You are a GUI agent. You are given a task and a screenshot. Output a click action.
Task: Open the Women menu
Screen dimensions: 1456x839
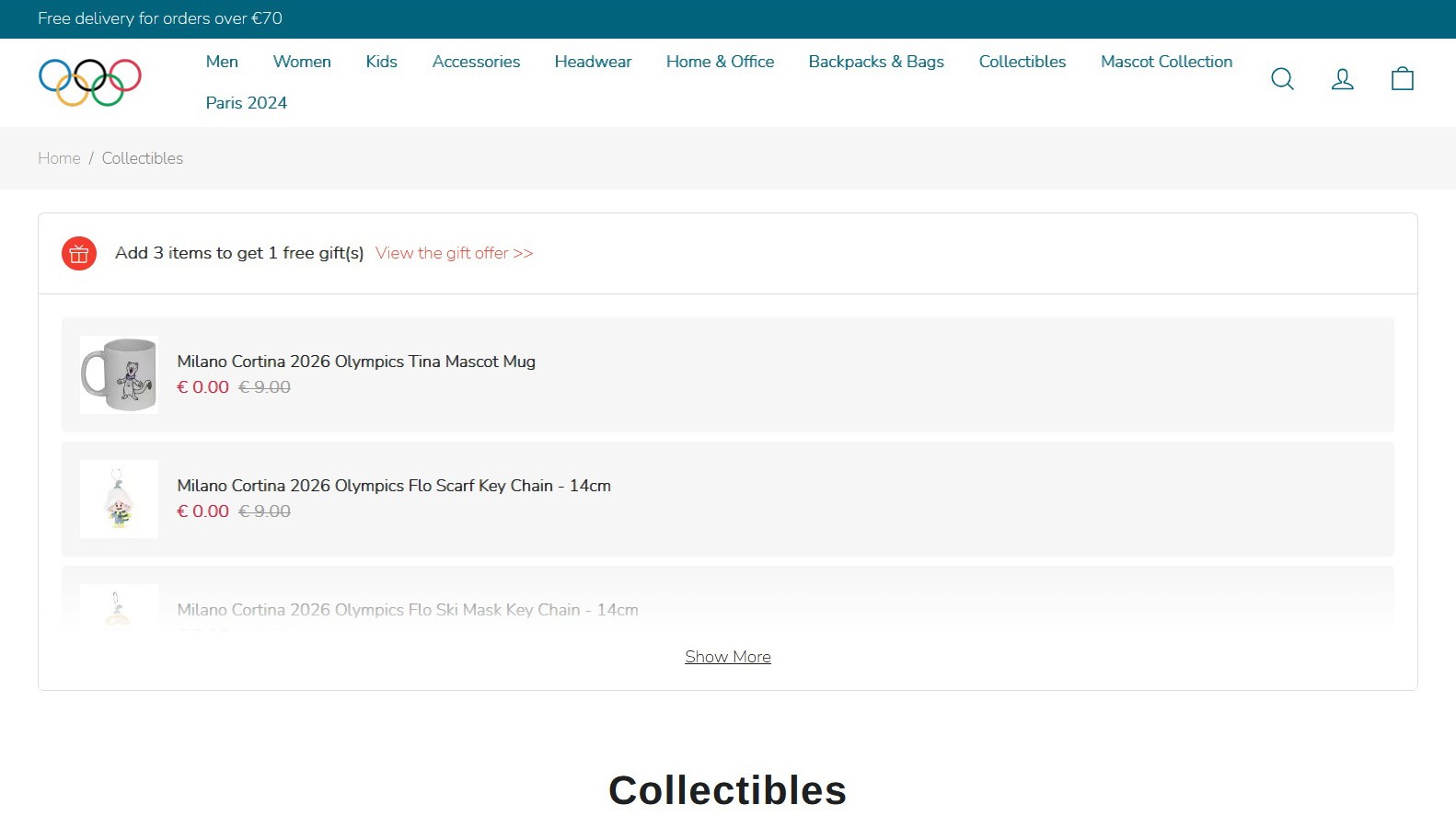pyautogui.click(x=302, y=62)
